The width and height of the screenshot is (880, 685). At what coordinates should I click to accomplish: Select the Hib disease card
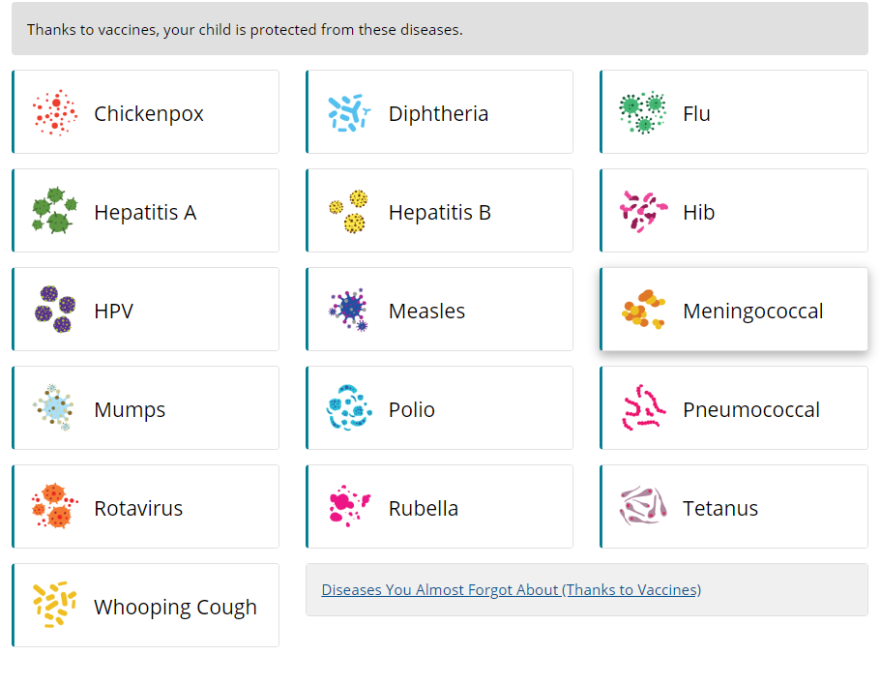734,211
